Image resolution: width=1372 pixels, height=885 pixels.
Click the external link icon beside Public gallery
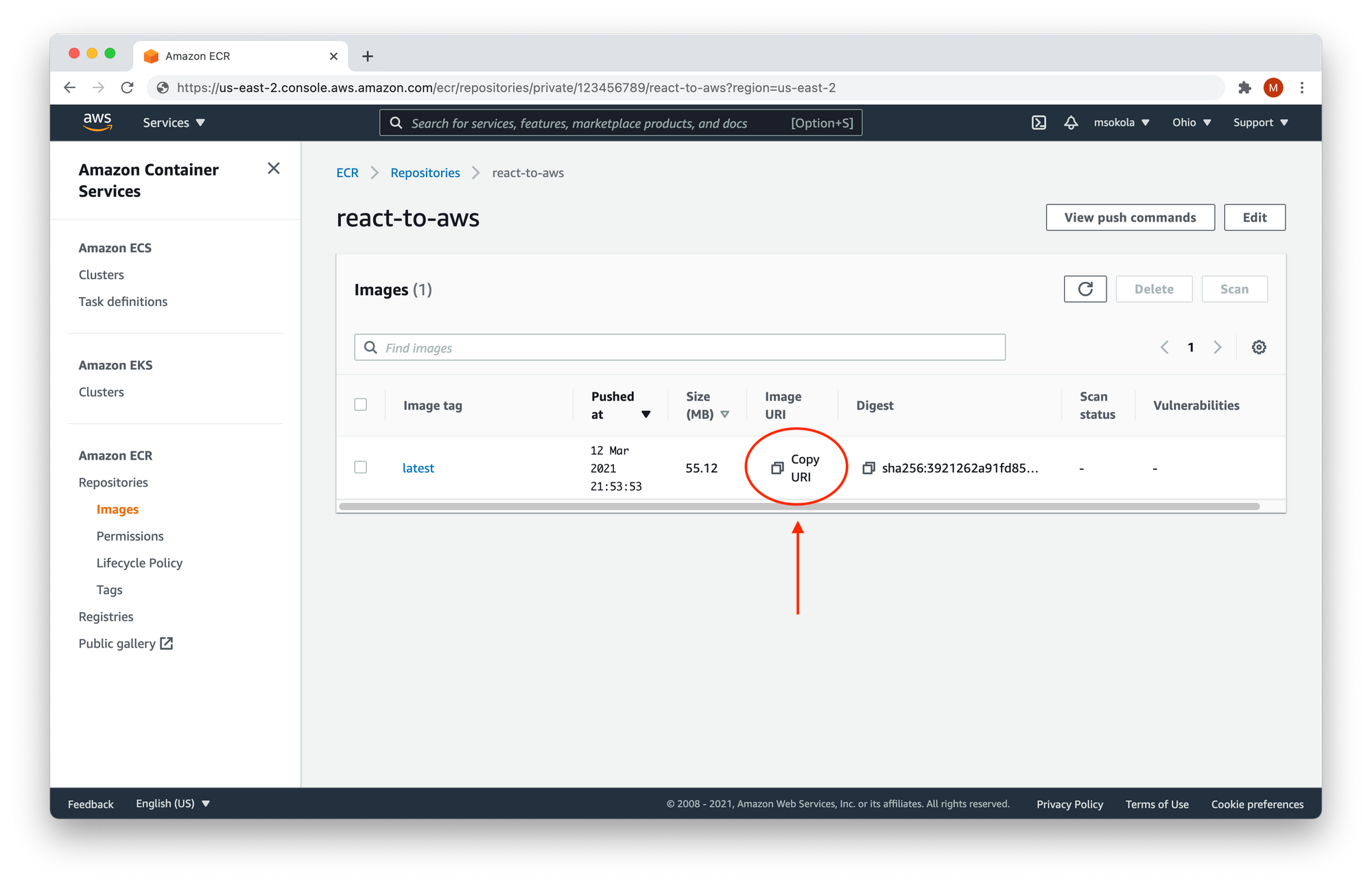pyautogui.click(x=167, y=644)
